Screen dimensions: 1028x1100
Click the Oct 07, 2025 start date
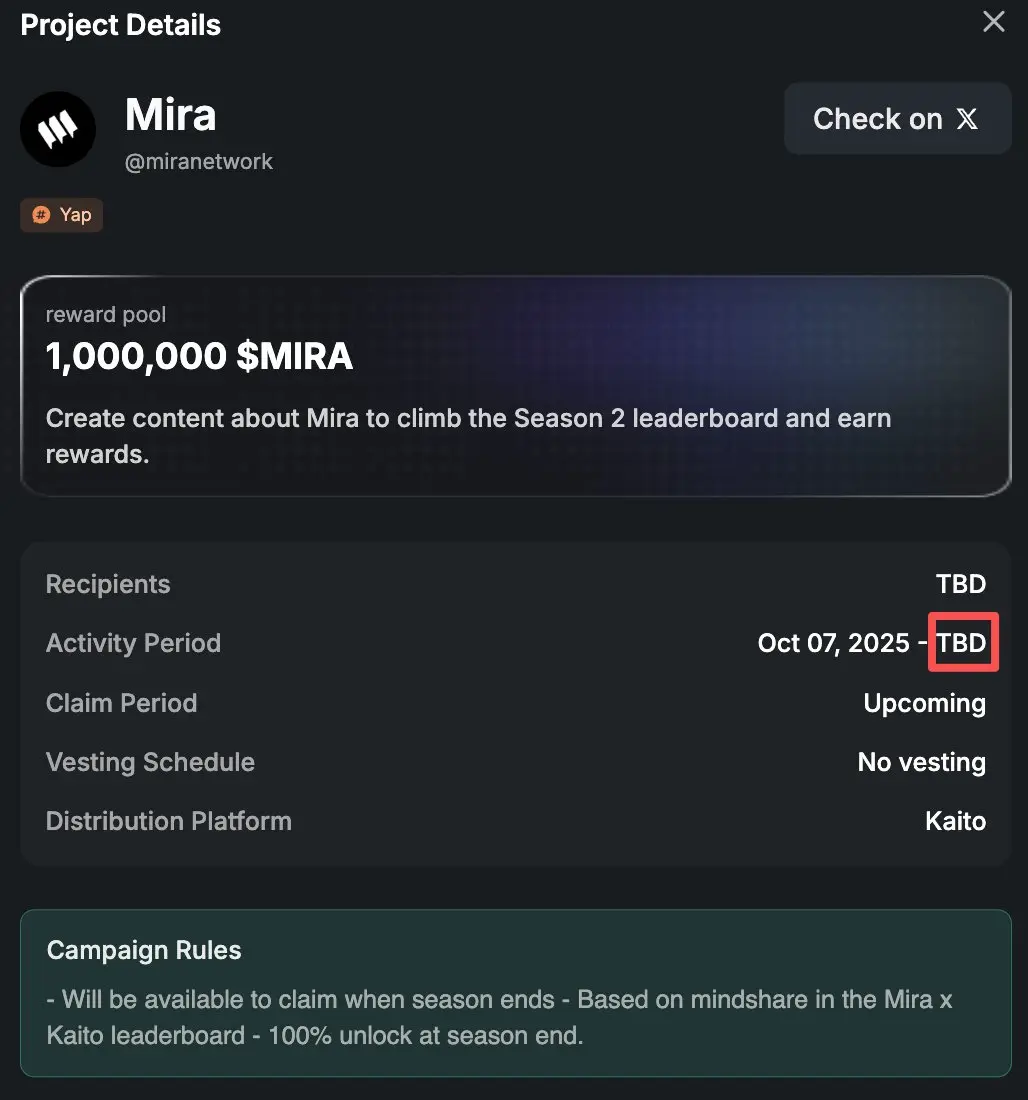pos(833,643)
